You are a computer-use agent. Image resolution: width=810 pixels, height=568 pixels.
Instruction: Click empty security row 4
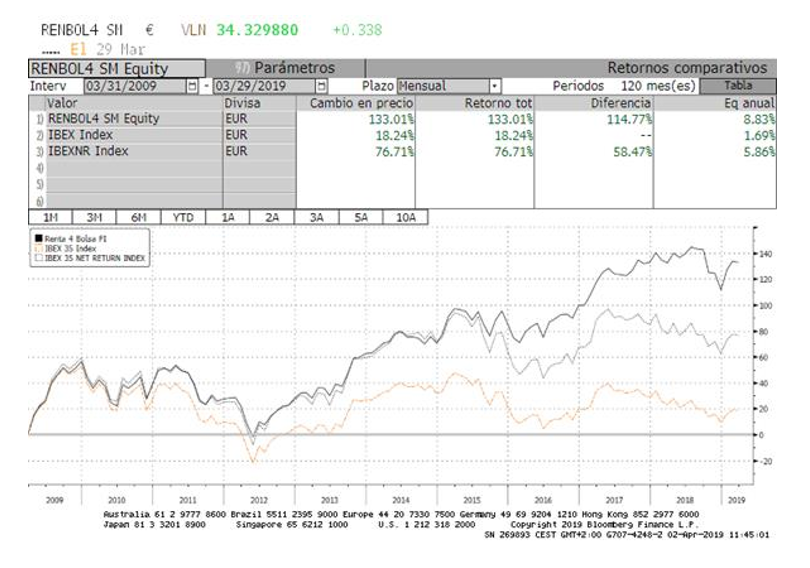click(134, 168)
